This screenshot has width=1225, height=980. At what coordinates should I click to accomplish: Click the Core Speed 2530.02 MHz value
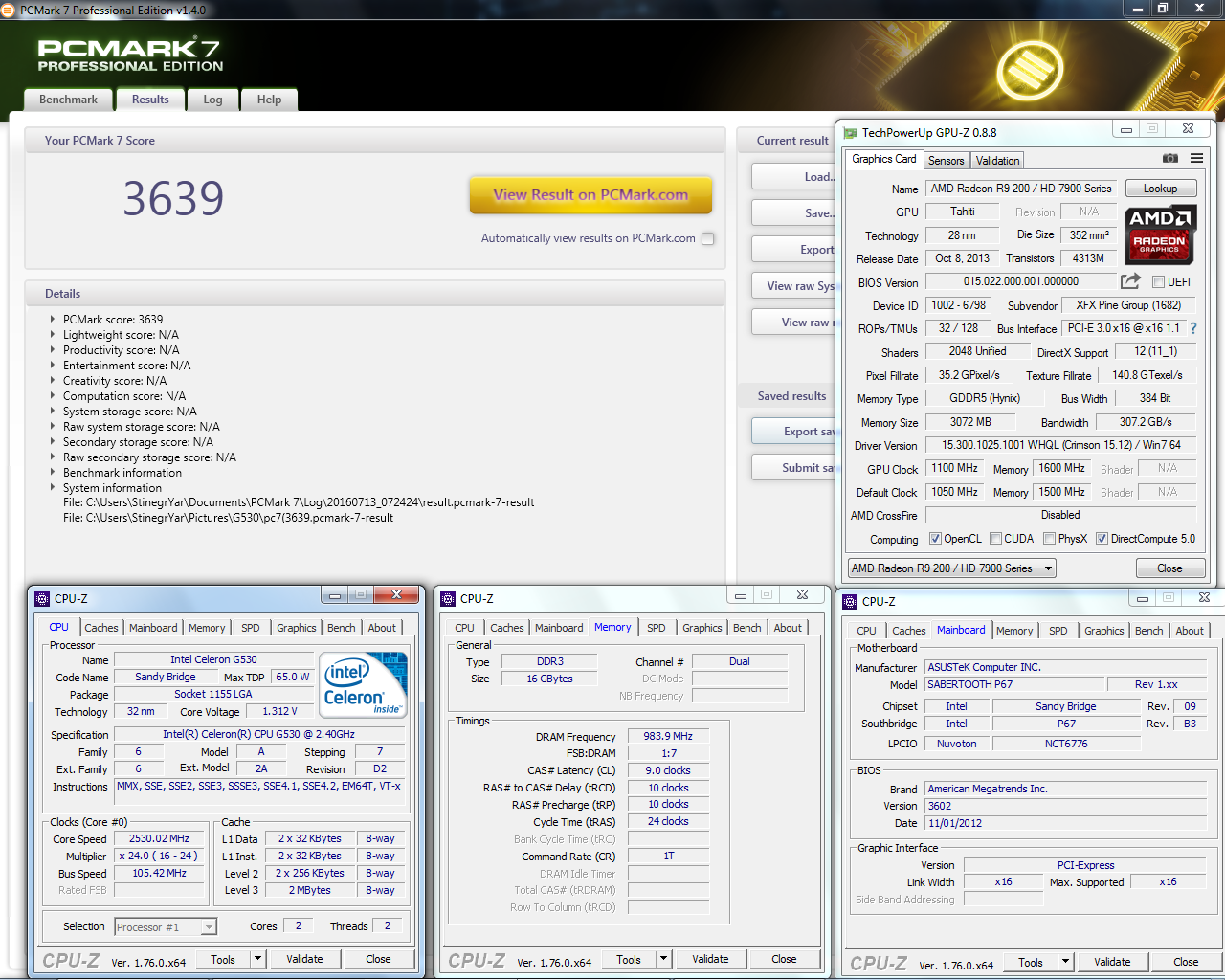pyautogui.click(x=160, y=839)
